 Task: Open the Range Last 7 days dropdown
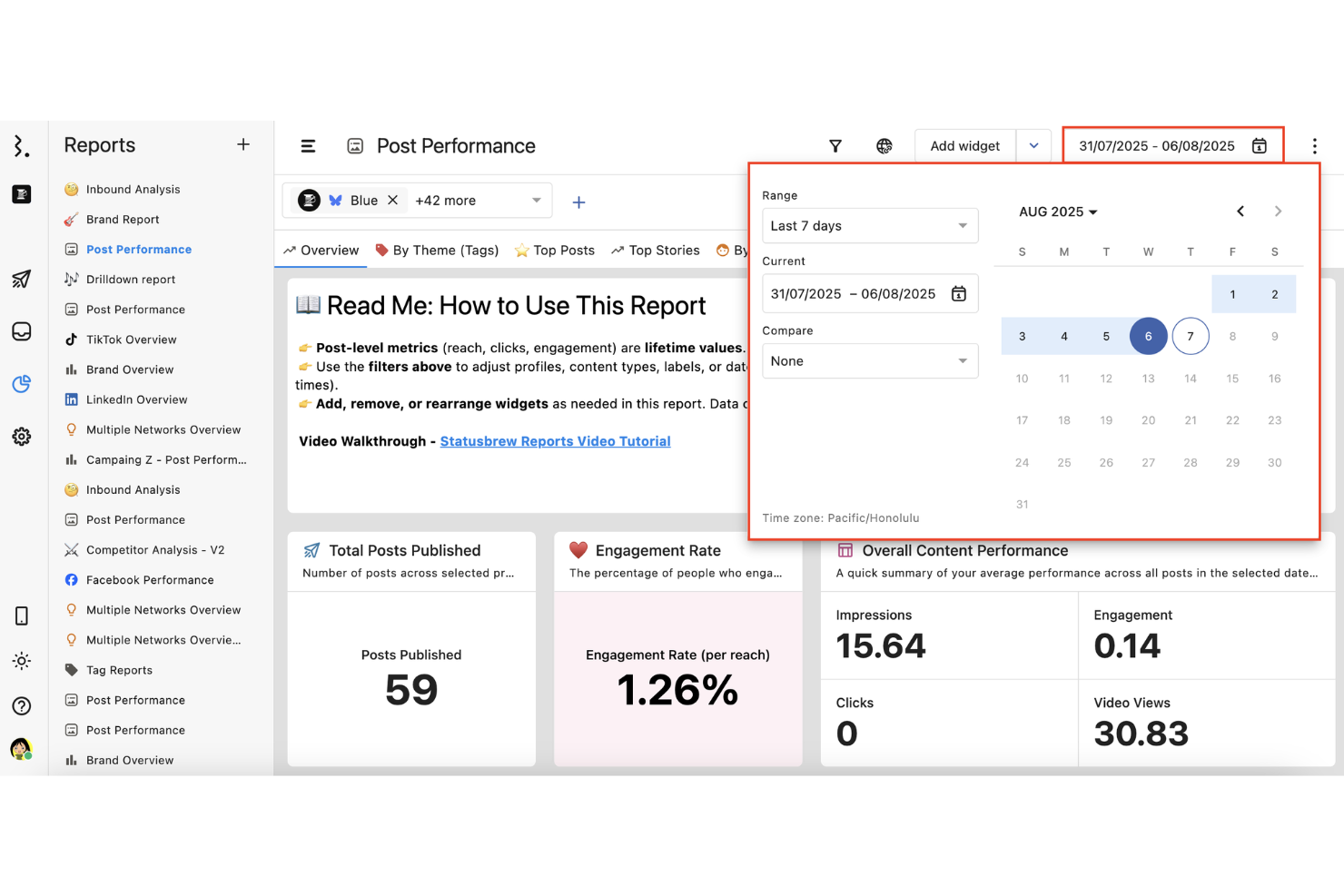pos(870,226)
